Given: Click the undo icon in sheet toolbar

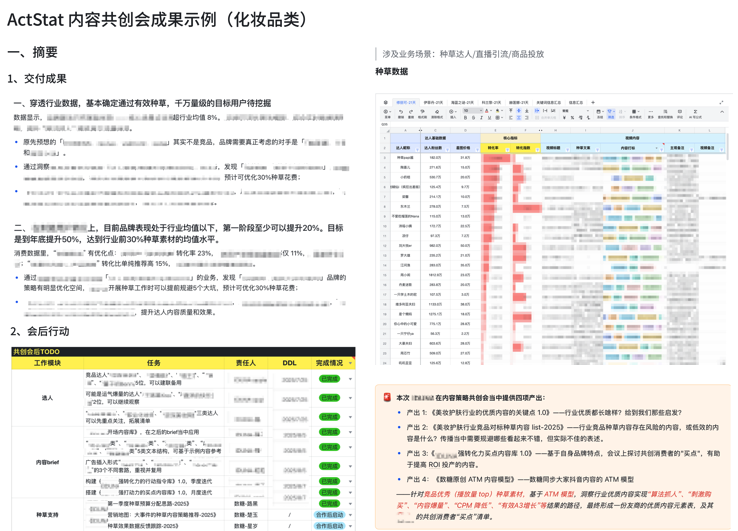Looking at the screenshot, I should 401,111.
